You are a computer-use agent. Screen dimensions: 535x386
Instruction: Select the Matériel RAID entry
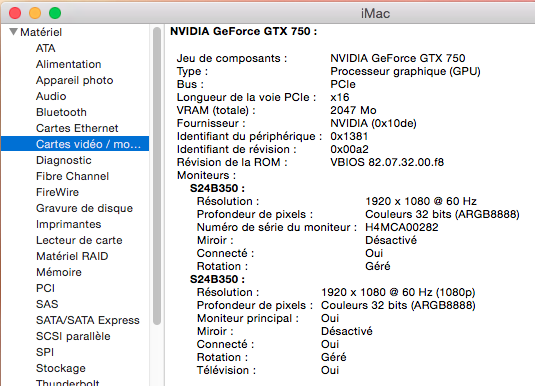(72, 256)
